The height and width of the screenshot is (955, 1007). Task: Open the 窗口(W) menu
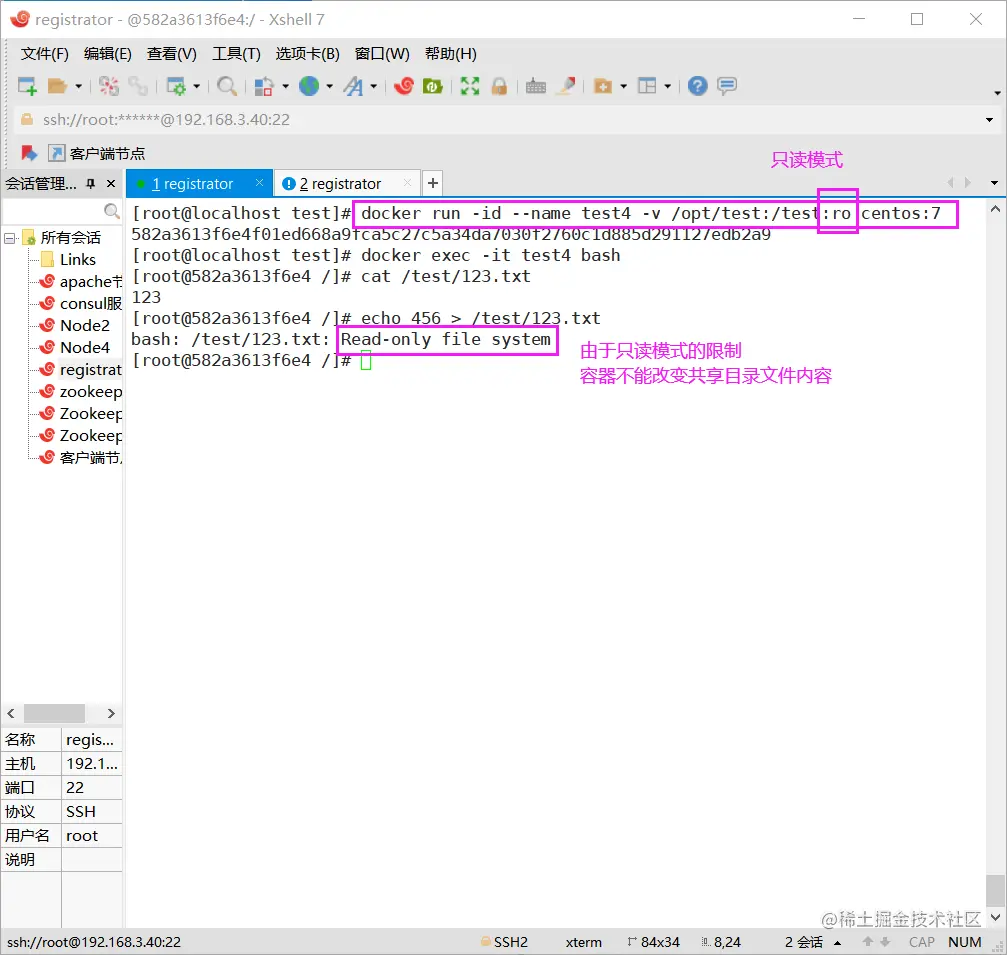382,54
